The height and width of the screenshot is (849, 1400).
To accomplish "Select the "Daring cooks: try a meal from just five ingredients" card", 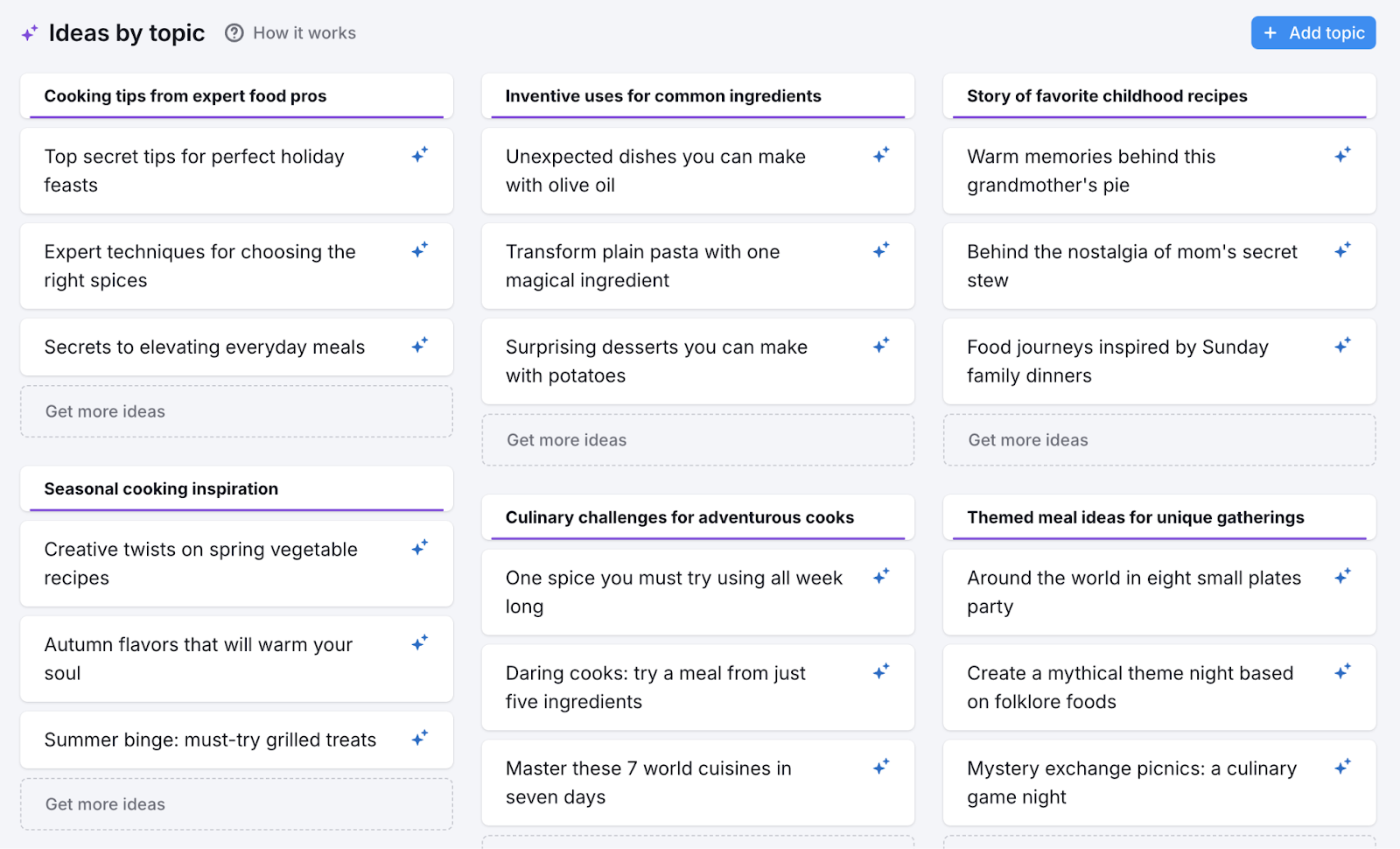I will click(x=665, y=688).
